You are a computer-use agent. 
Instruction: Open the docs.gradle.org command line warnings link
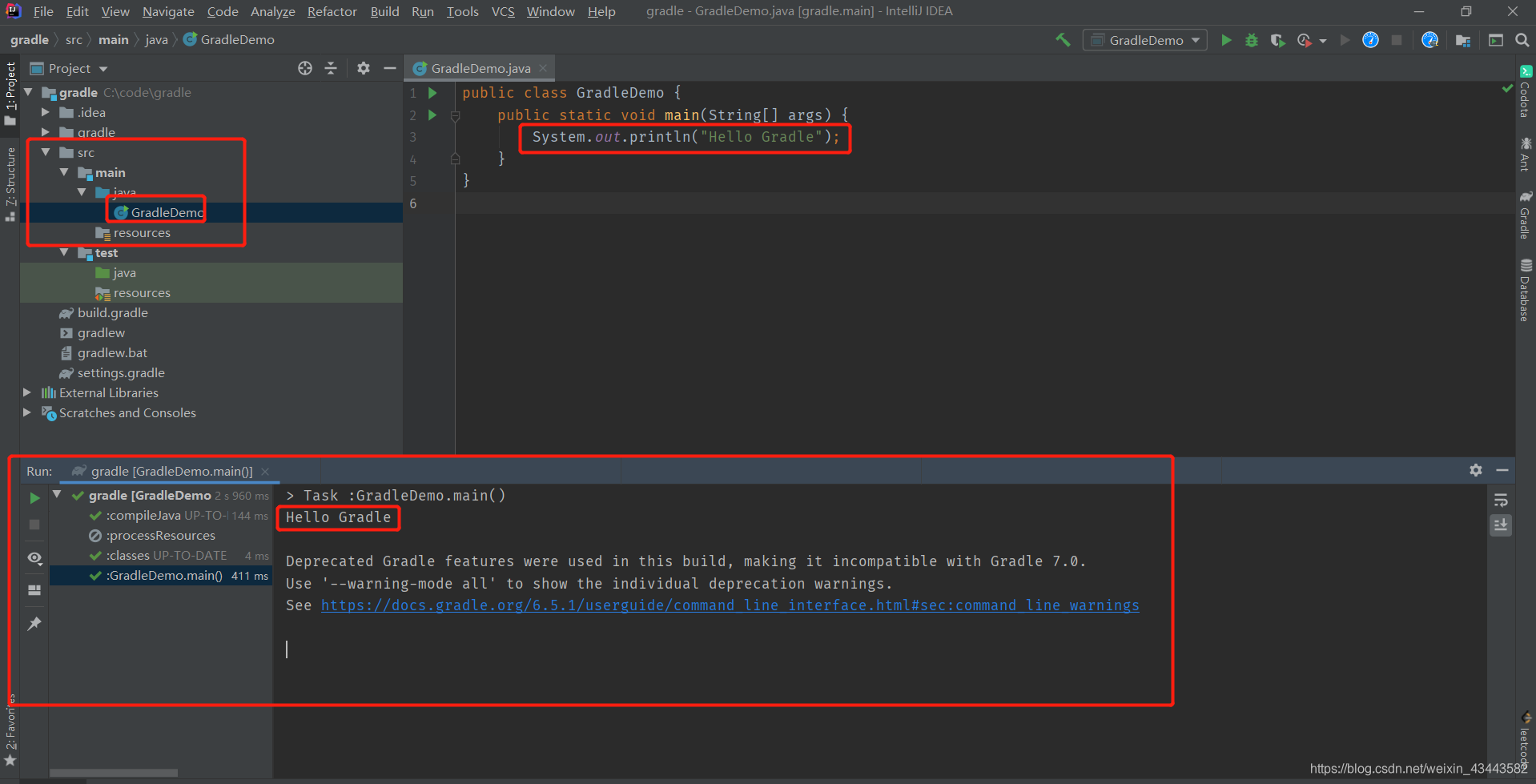[x=730, y=605]
